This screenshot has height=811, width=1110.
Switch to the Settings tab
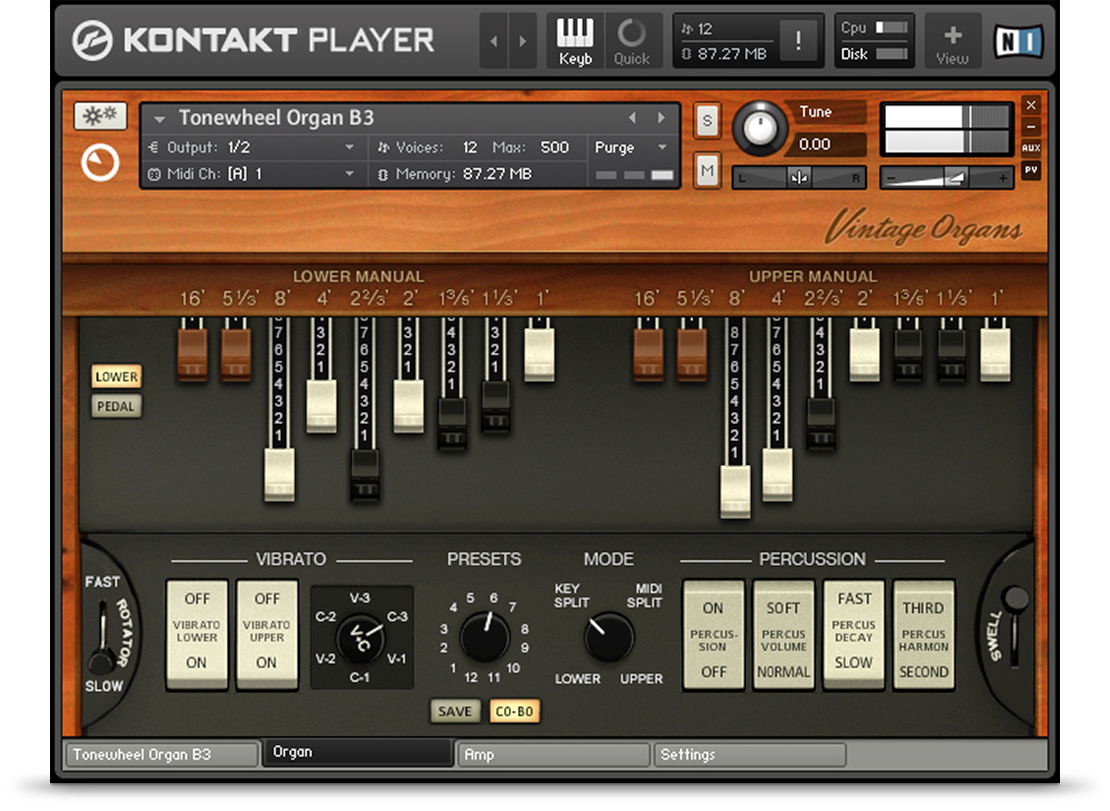pos(750,754)
